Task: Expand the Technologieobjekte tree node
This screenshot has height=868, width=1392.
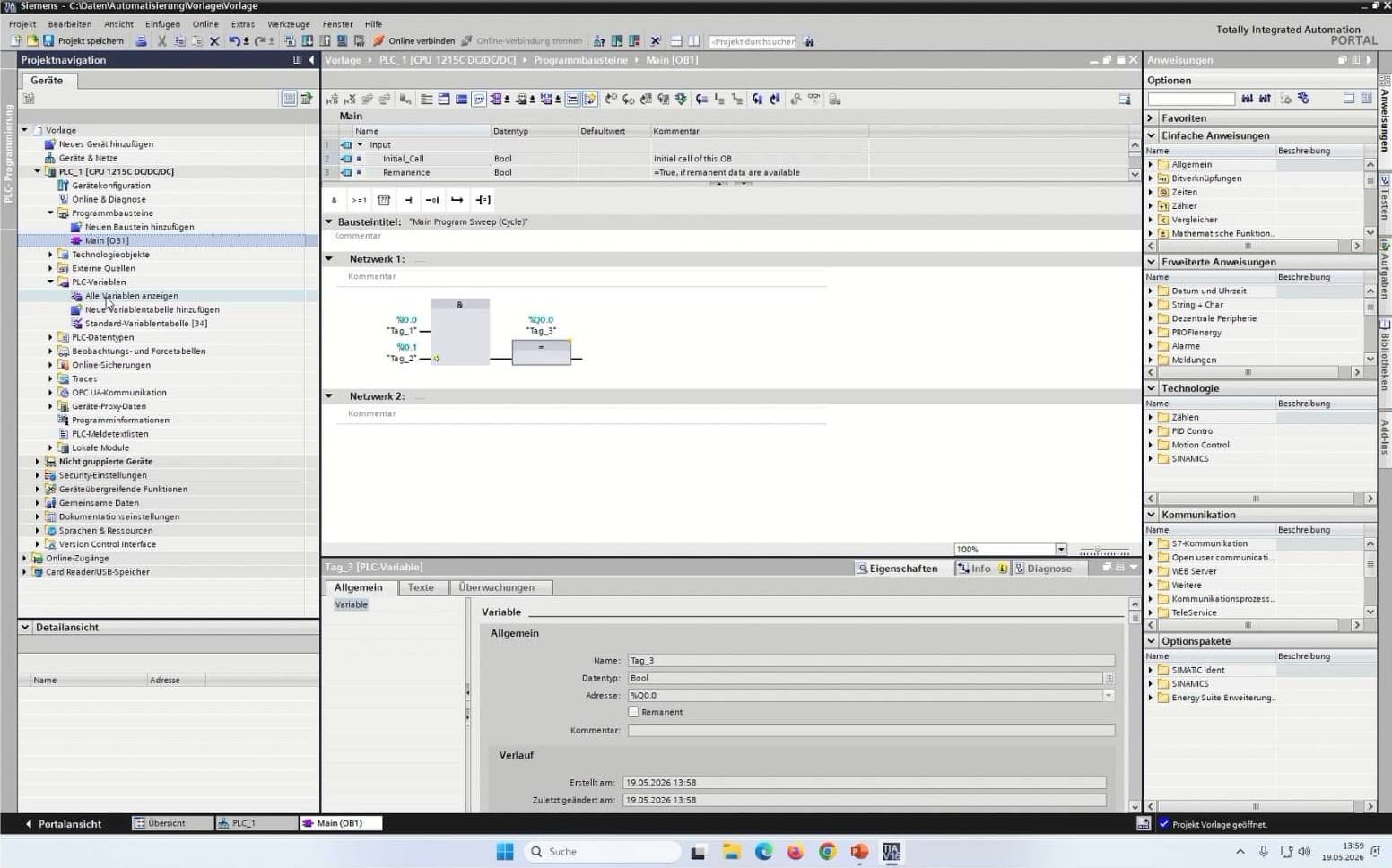Action: tap(50, 255)
